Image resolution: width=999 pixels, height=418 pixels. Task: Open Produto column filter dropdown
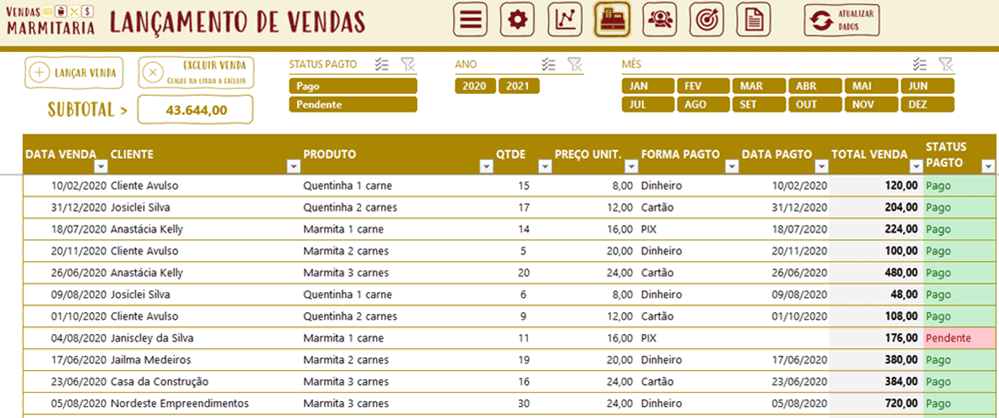coord(486,167)
